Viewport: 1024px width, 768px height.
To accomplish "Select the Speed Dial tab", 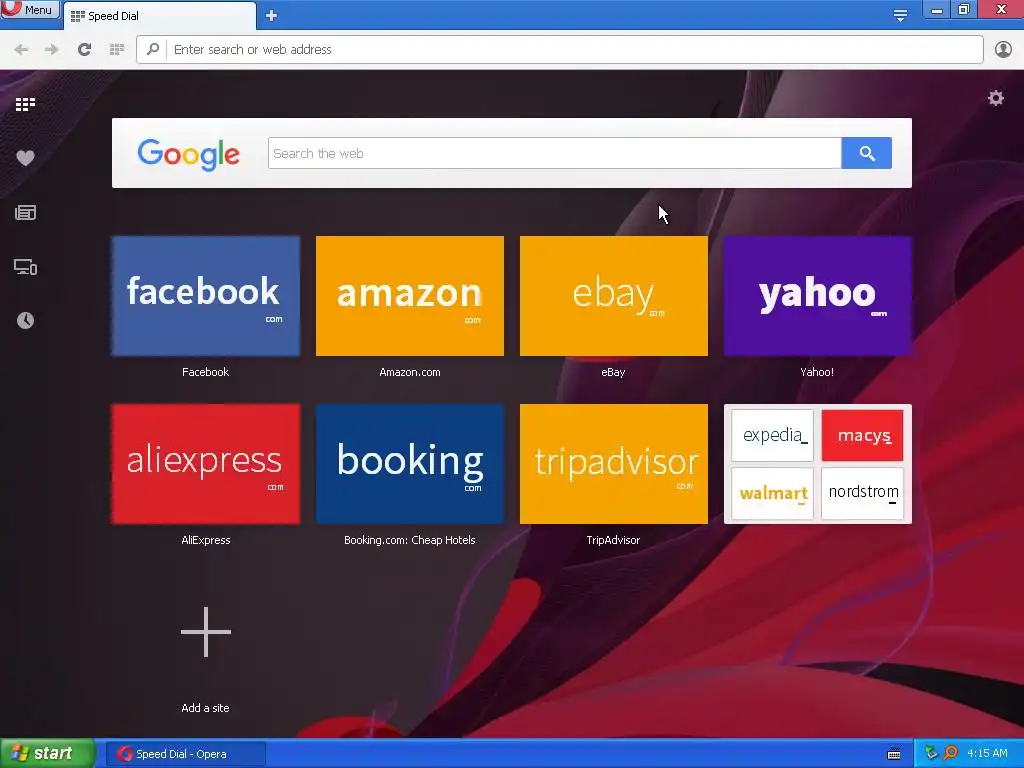I will pyautogui.click(x=159, y=16).
